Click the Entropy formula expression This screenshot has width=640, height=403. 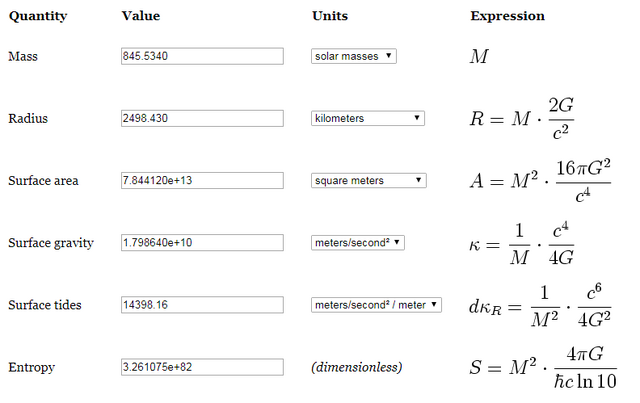[x=543, y=367]
